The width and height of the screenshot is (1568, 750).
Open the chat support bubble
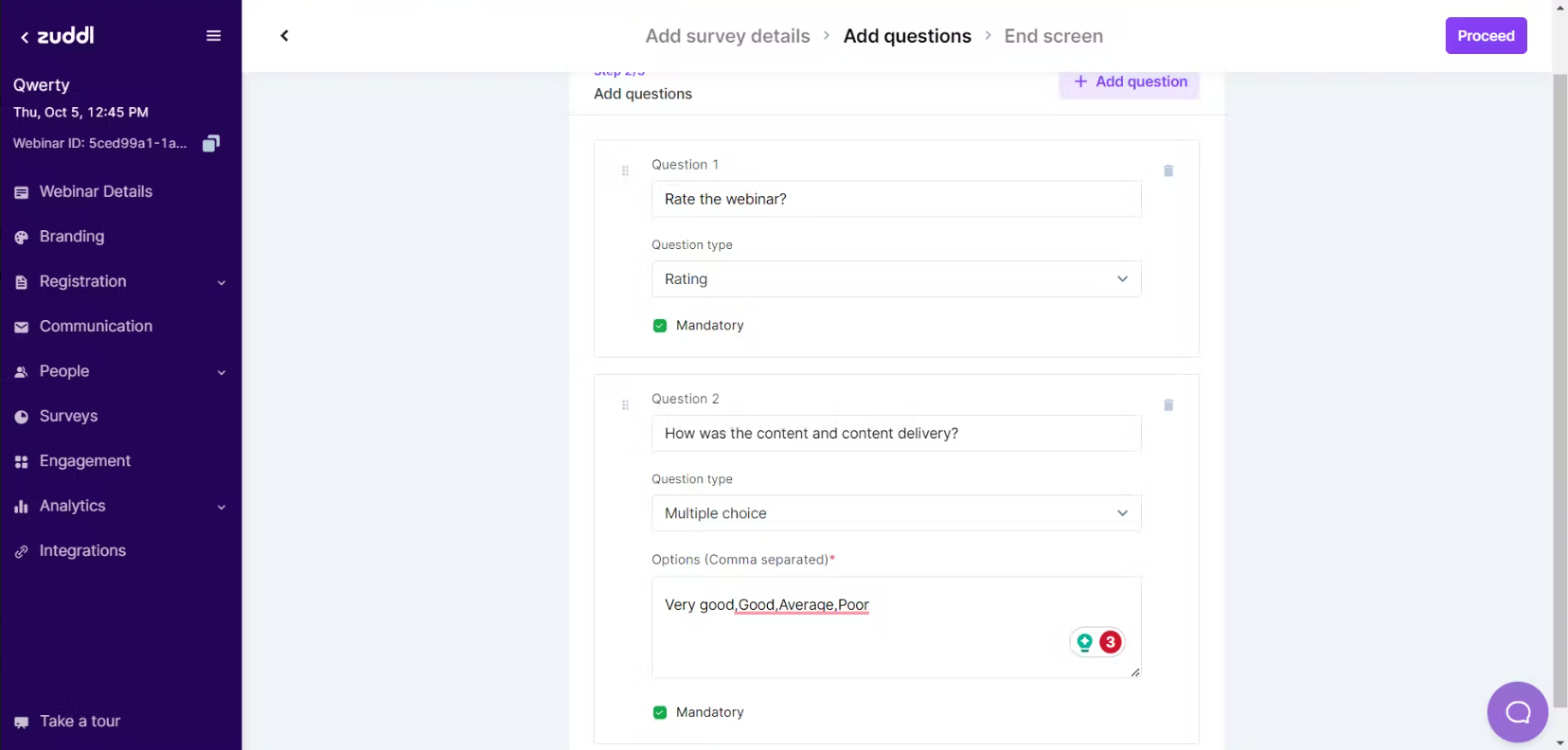pyautogui.click(x=1517, y=712)
